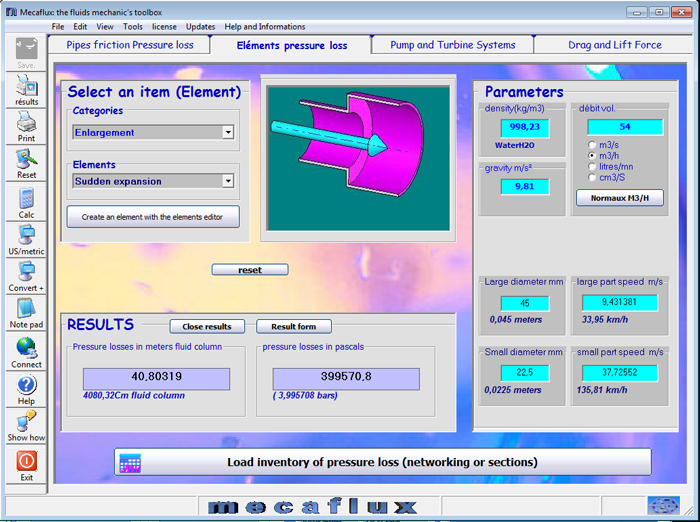This screenshot has height=522, width=700.
Task: Click the 4080,32Cm fluid column text
Action: coord(134,395)
